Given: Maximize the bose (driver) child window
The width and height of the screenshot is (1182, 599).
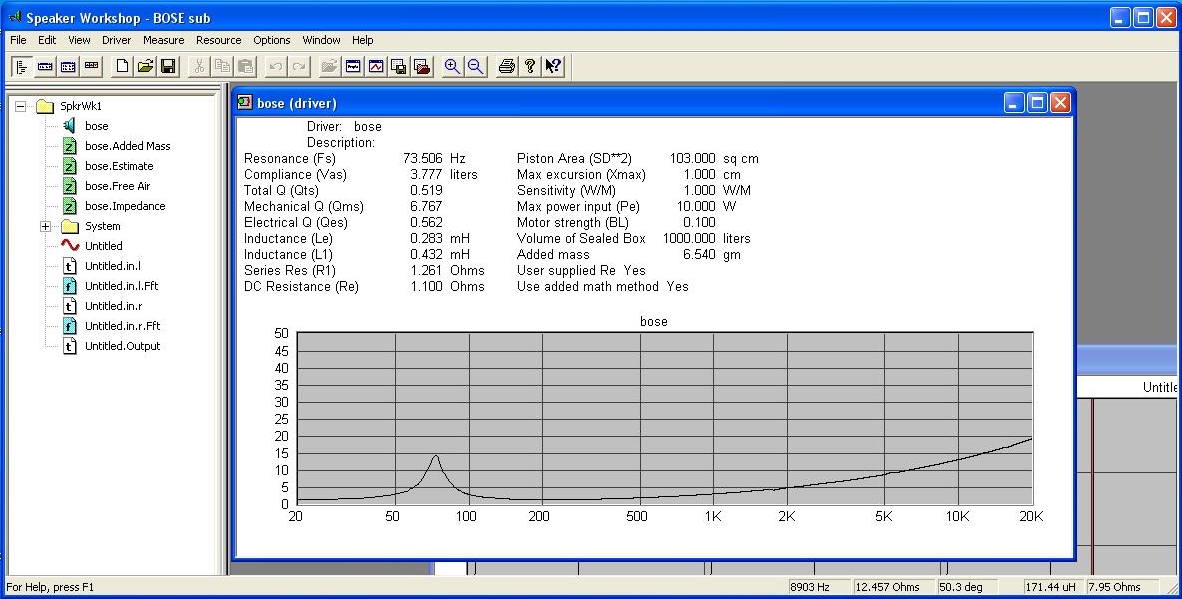Looking at the screenshot, I should [x=1037, y=102].
